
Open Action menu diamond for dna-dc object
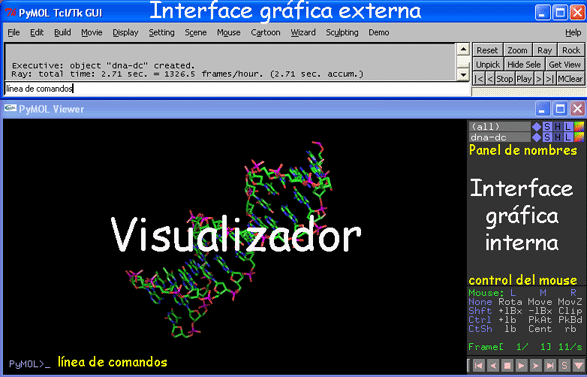[x=536, y=137]
